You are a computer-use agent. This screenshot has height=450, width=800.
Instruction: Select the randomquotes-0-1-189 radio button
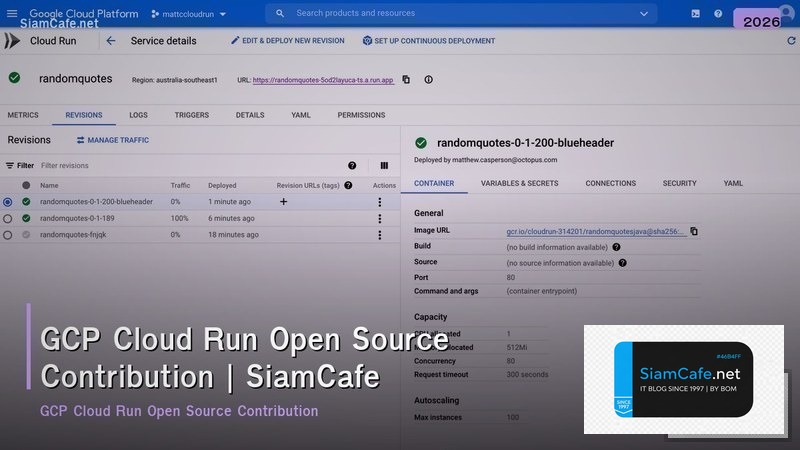(x=8, y=218)
